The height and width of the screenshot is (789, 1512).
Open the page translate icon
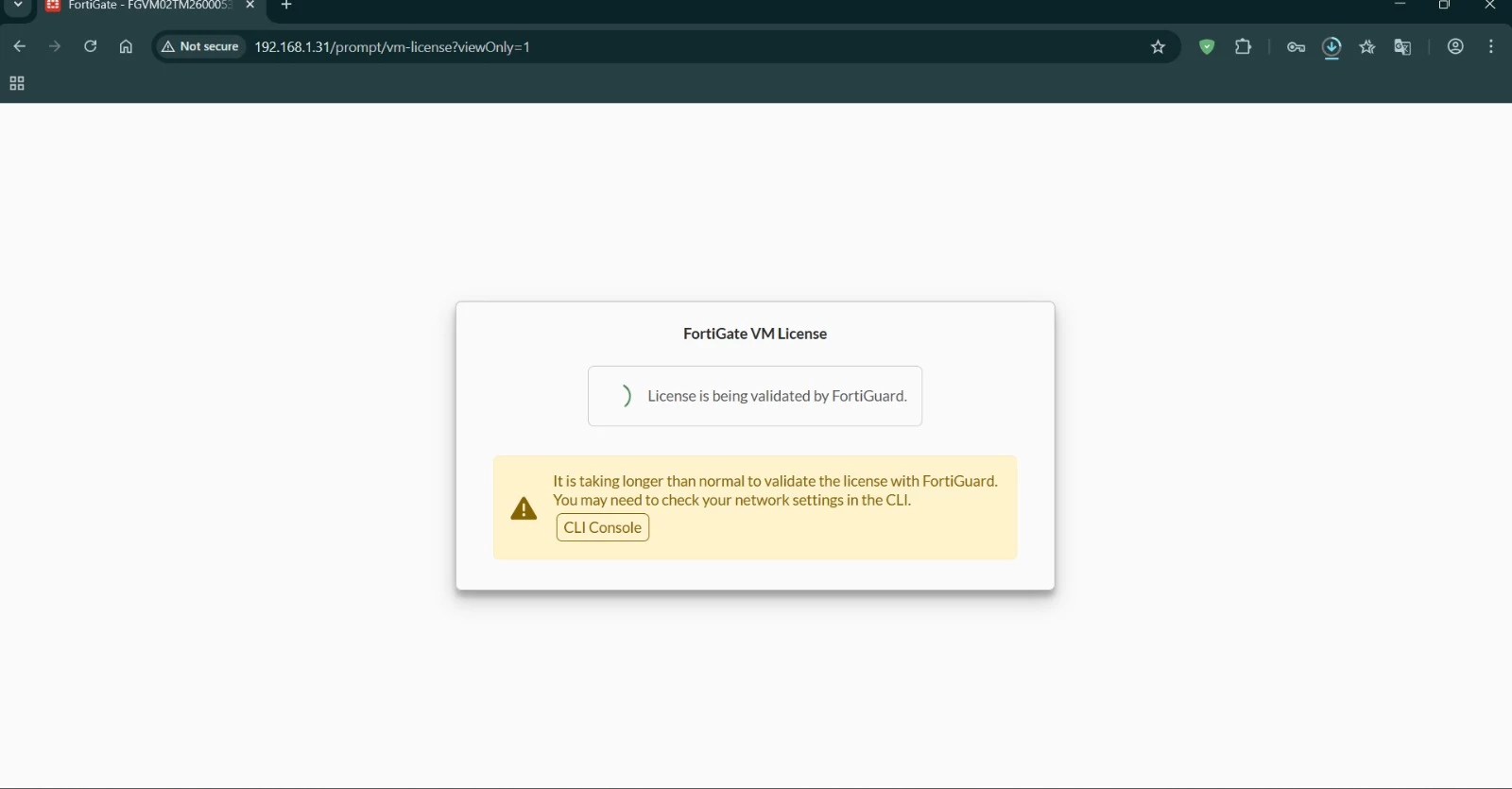tap(1402, 47)
